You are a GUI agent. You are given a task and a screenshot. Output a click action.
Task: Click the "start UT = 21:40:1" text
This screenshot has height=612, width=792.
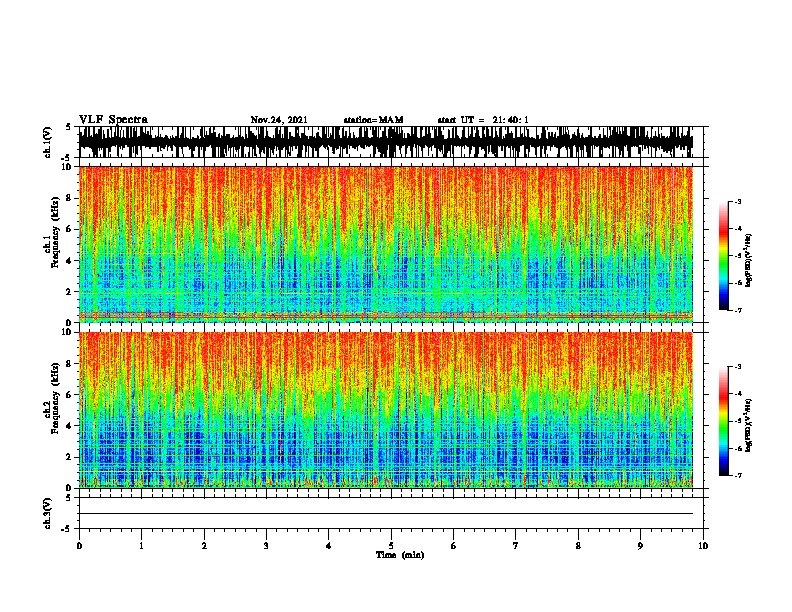(x=483, y=120)
